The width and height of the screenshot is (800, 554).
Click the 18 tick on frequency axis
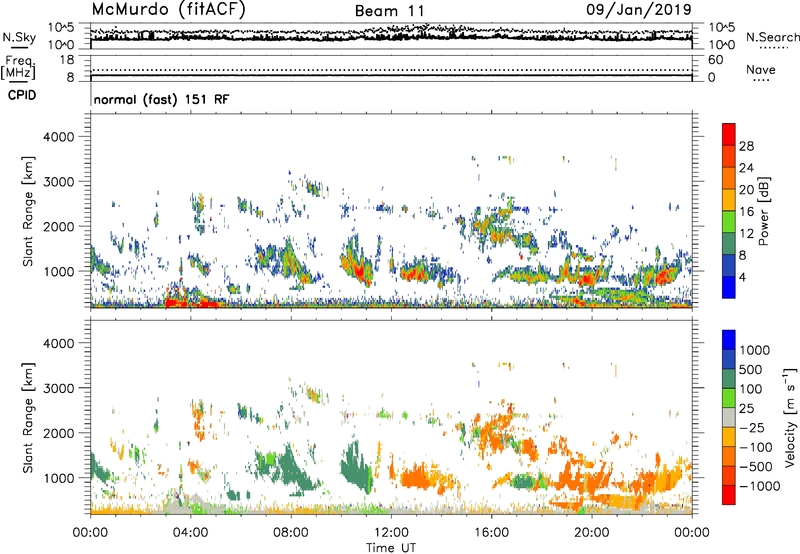(x=67, y=59)
